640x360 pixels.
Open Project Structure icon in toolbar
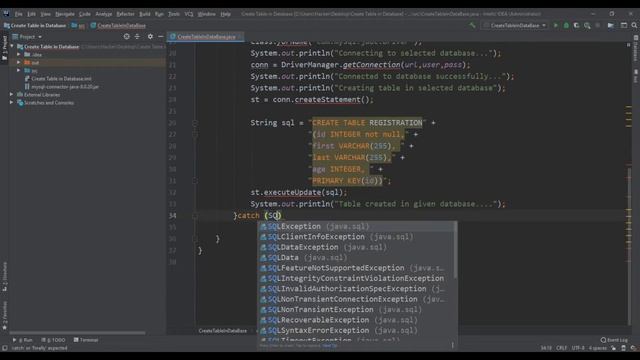tap(611, 25)
